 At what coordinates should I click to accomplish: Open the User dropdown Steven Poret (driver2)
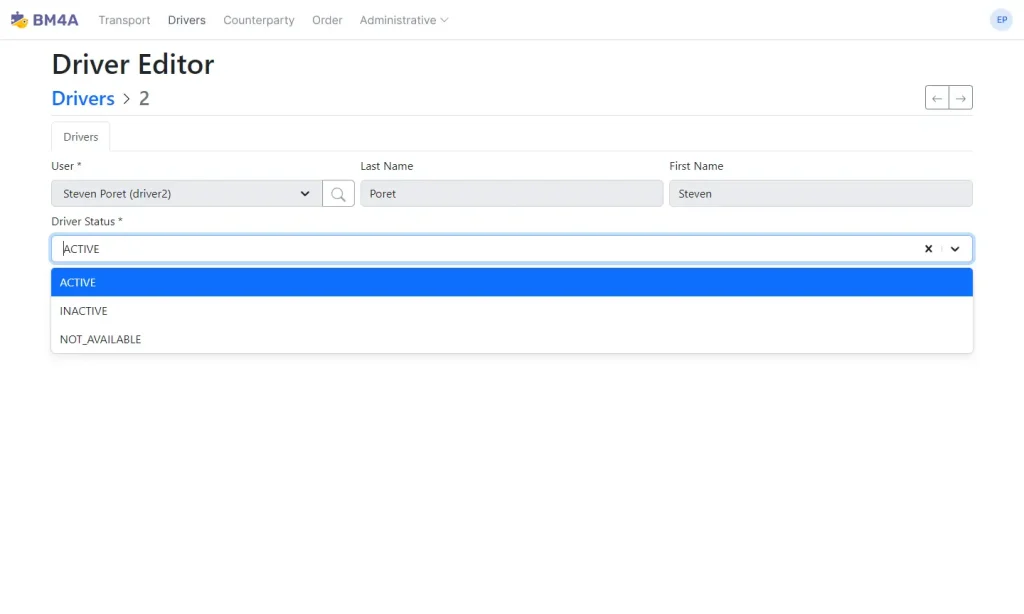pos(187,193)
